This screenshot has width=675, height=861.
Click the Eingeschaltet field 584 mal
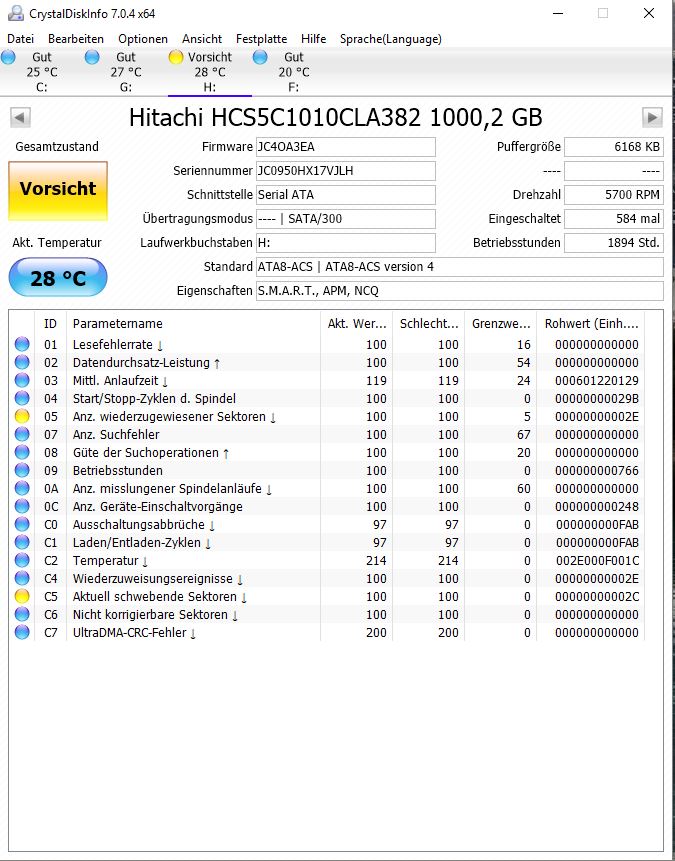[613, 219]
